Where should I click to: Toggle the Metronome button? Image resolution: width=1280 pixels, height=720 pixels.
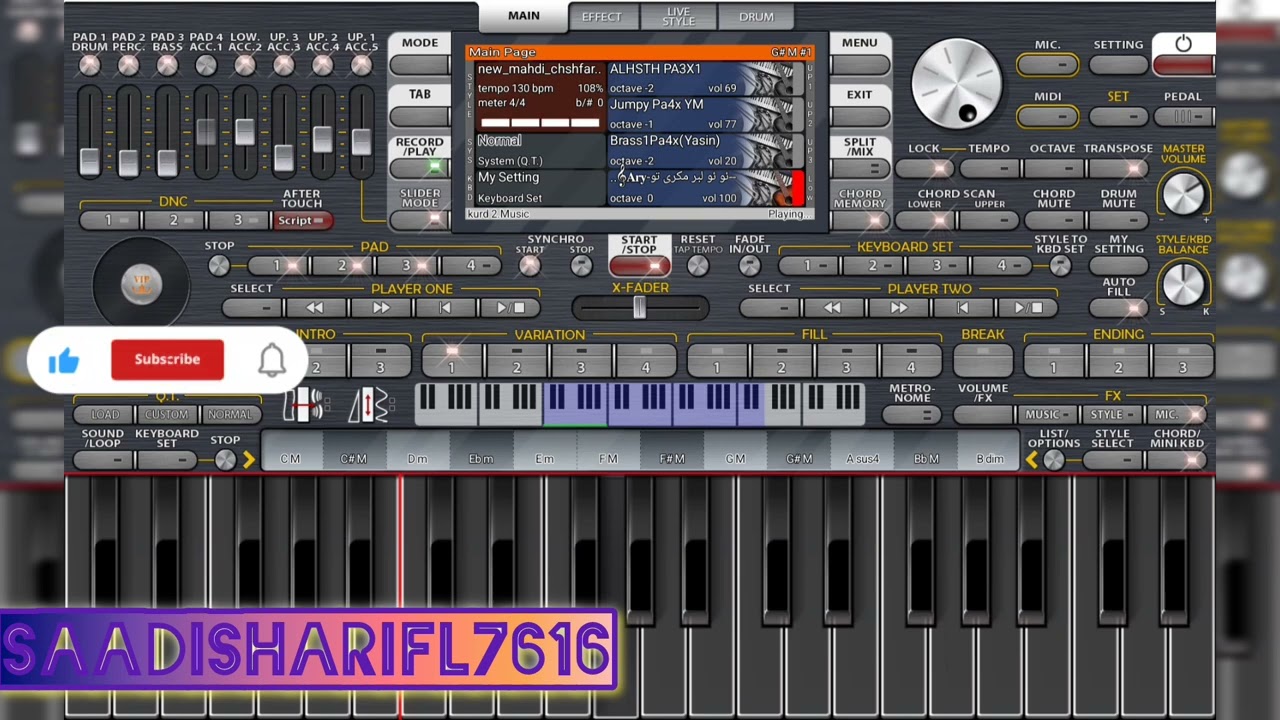[911, 415]
